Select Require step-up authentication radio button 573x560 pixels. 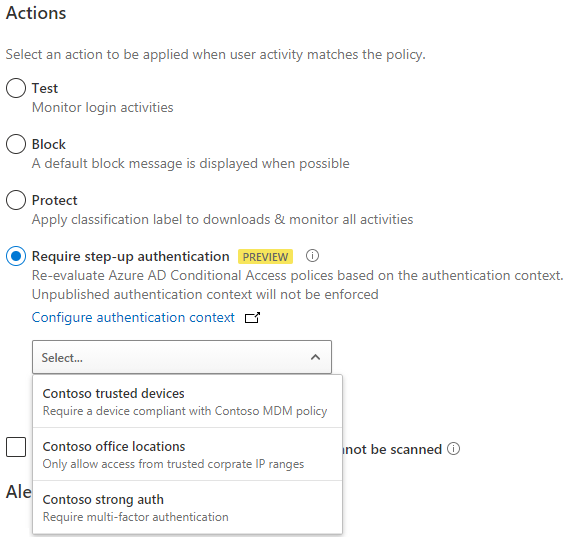tap(16, 256)
